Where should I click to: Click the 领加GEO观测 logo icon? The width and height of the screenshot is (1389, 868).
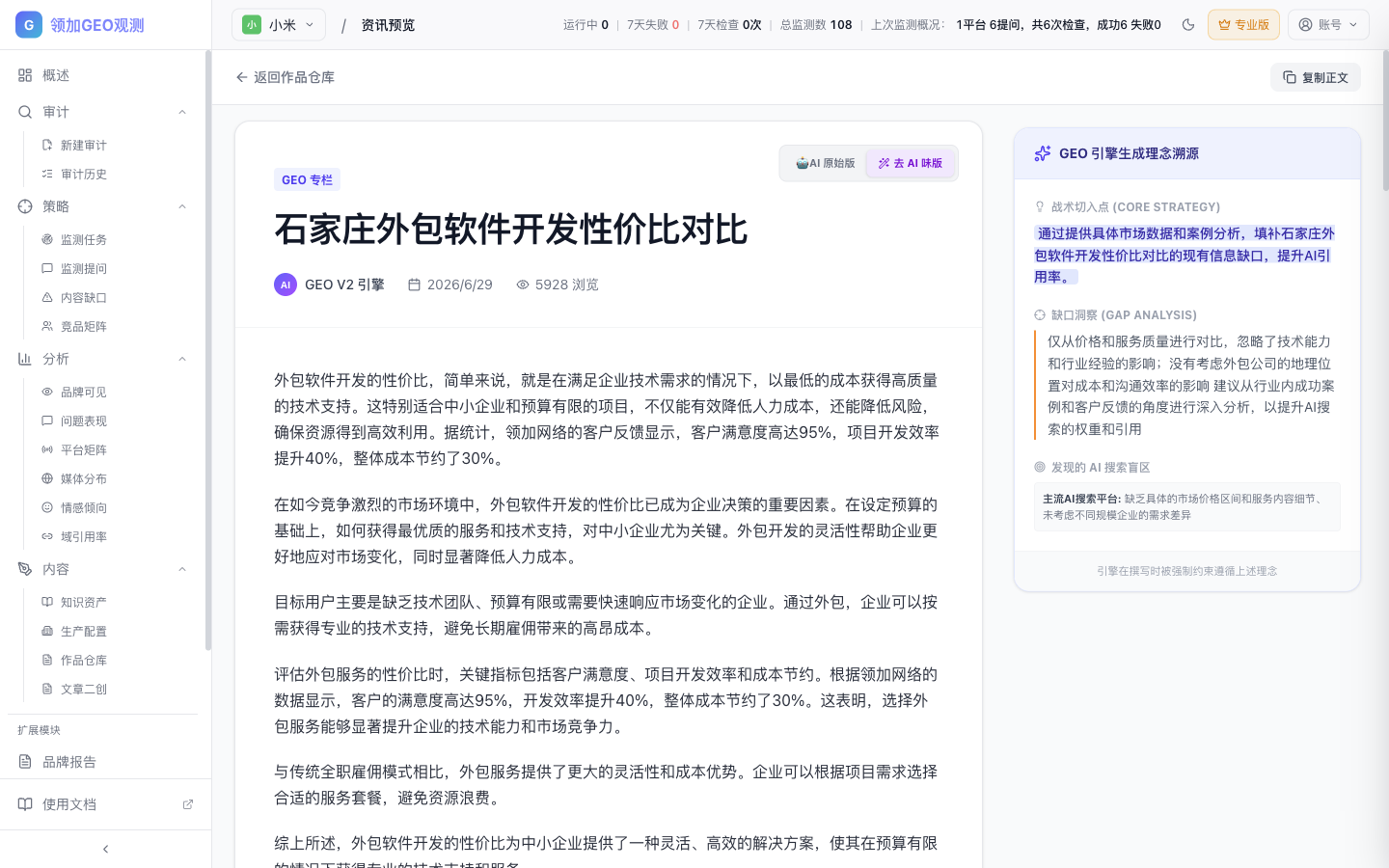click(29, 25)
